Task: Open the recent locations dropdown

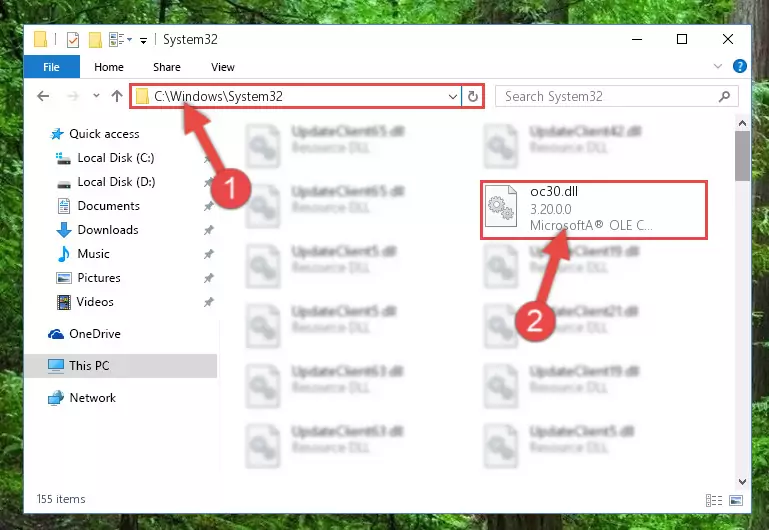Action: pos(96,96)
